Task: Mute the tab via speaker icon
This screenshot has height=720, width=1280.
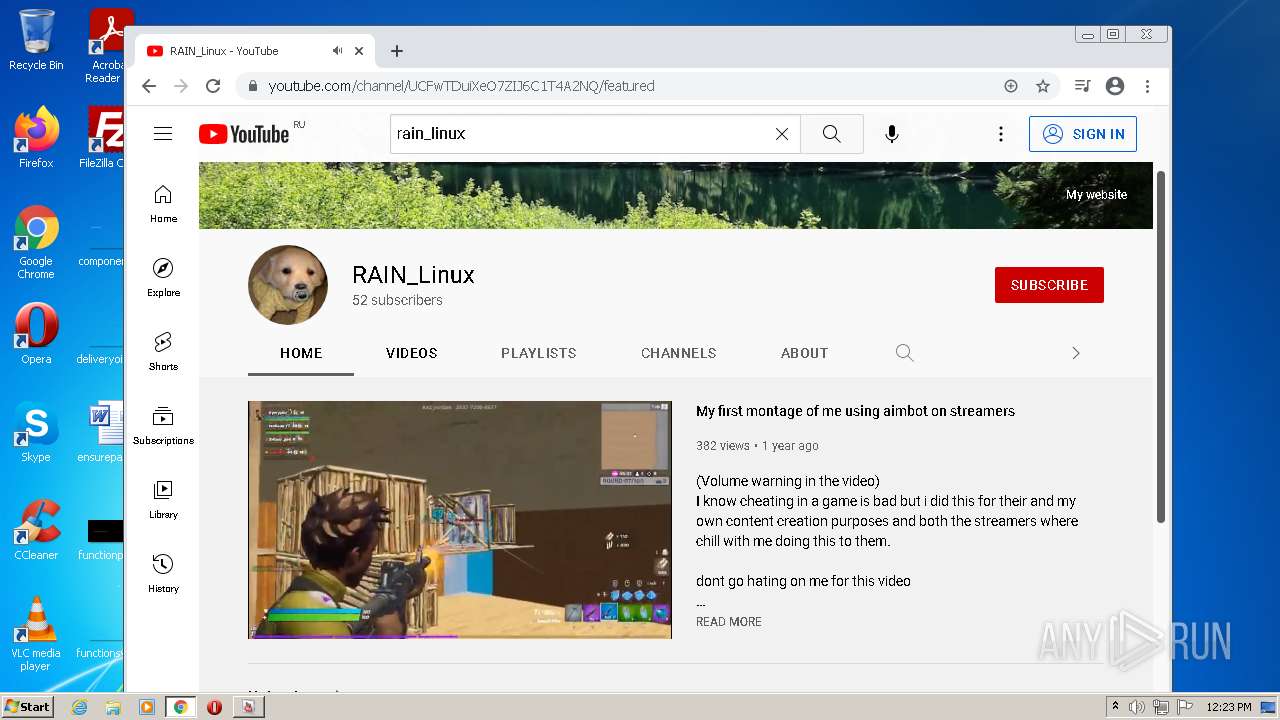Action: click(337, 51)
